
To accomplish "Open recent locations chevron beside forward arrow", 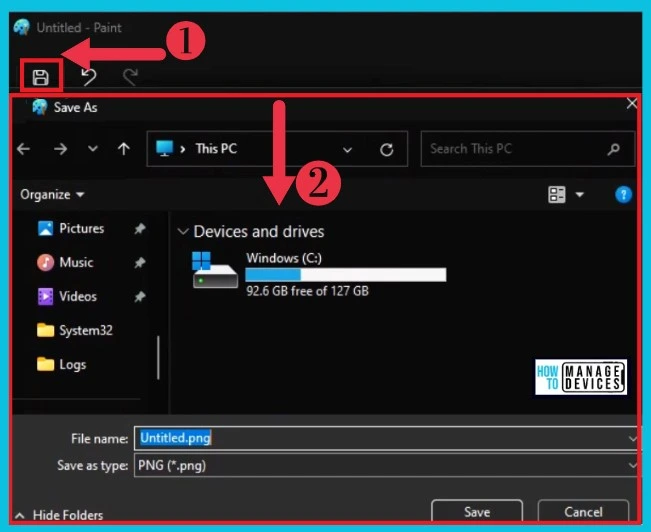I will (x=93, y=148).
